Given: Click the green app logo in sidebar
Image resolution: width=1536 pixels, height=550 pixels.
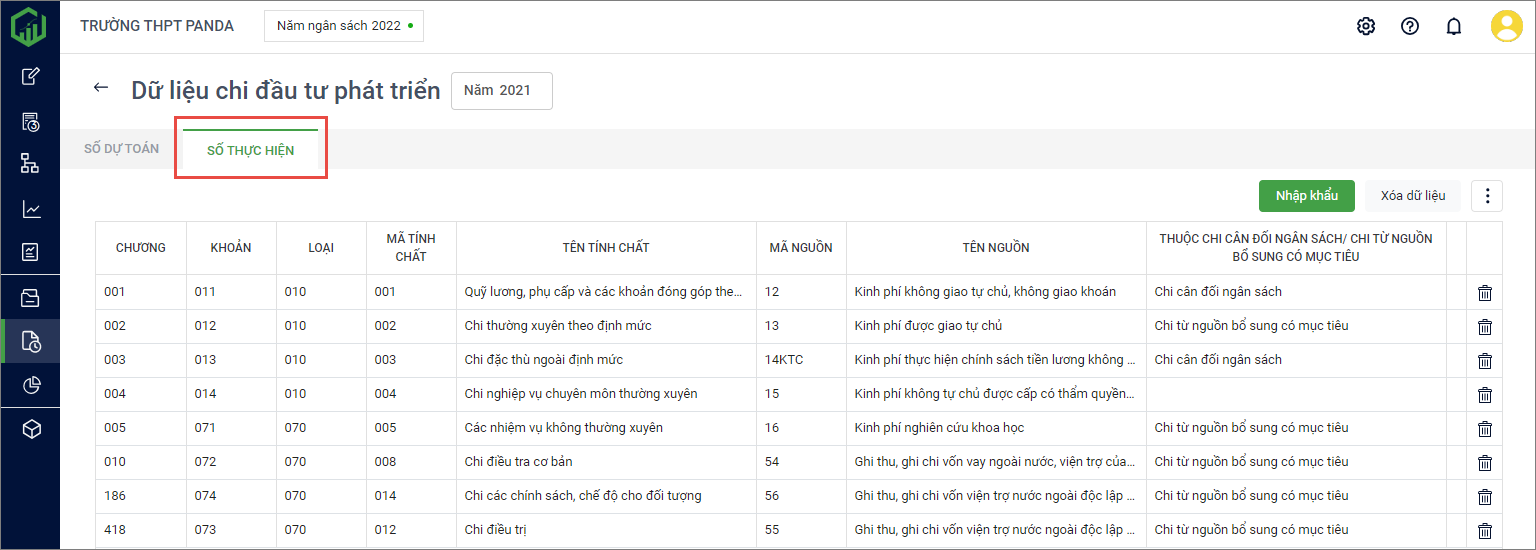Looking at the screenshot, I should pyautogui.click(x=29, y=26).
